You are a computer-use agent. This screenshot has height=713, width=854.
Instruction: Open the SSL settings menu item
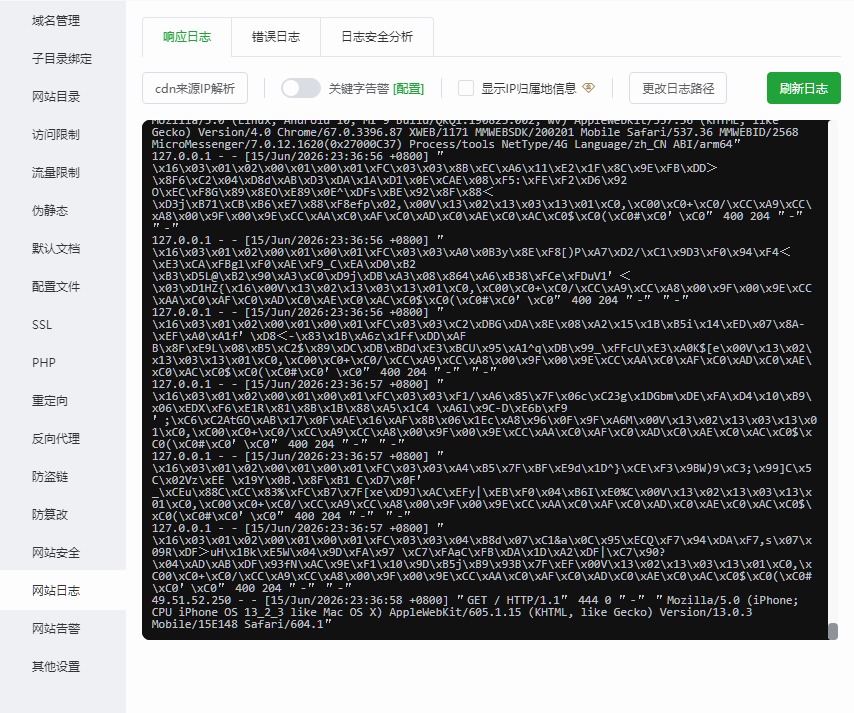[42, 325]
